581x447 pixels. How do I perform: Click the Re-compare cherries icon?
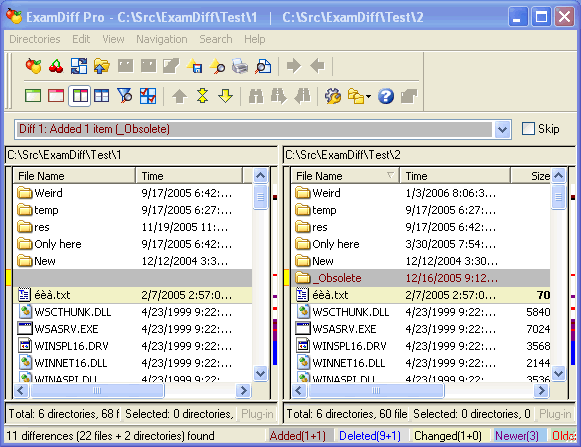coord(56,66)
